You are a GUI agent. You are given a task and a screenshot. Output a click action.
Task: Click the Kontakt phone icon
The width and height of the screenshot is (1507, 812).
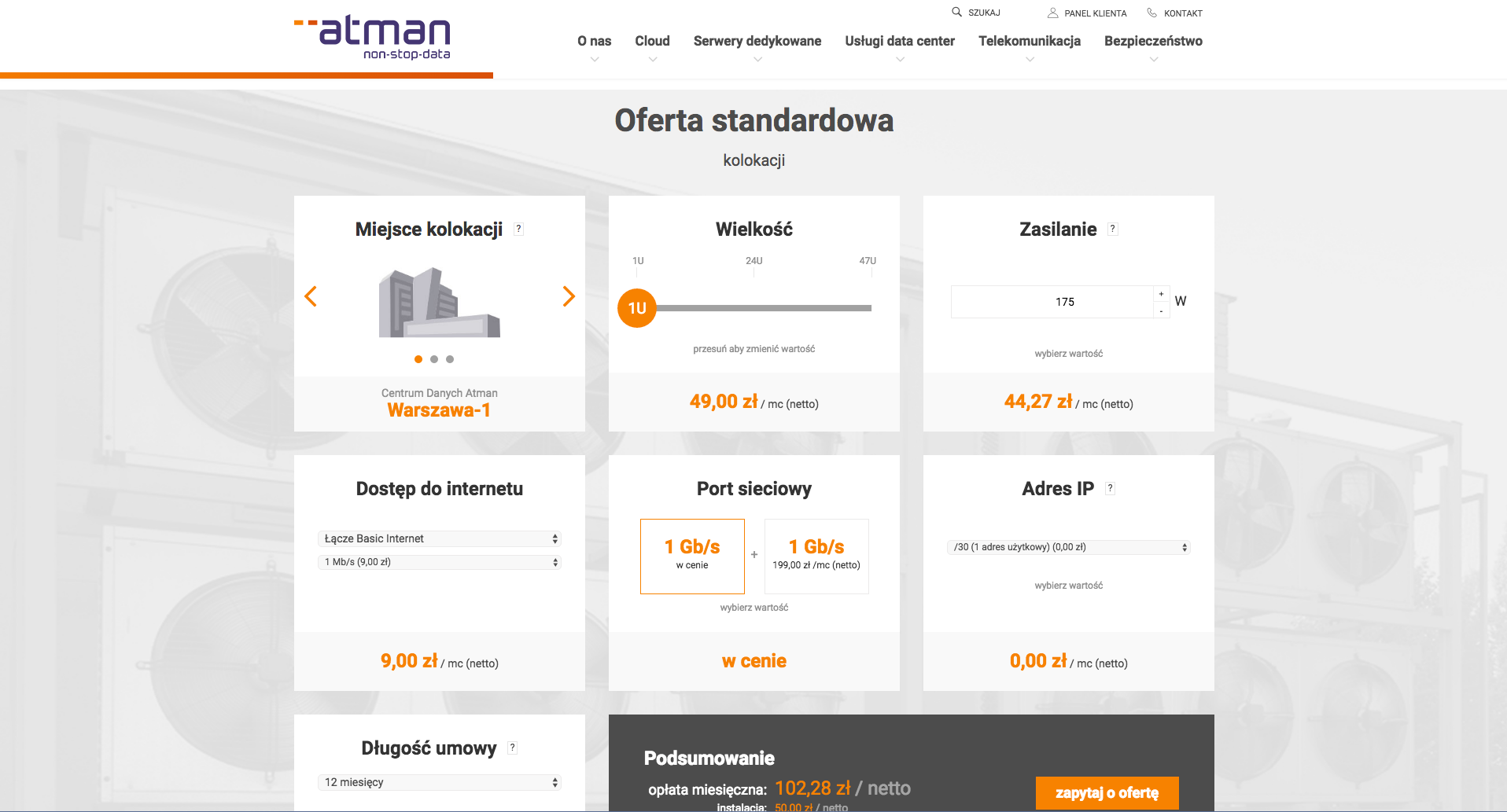point(1151,13)
